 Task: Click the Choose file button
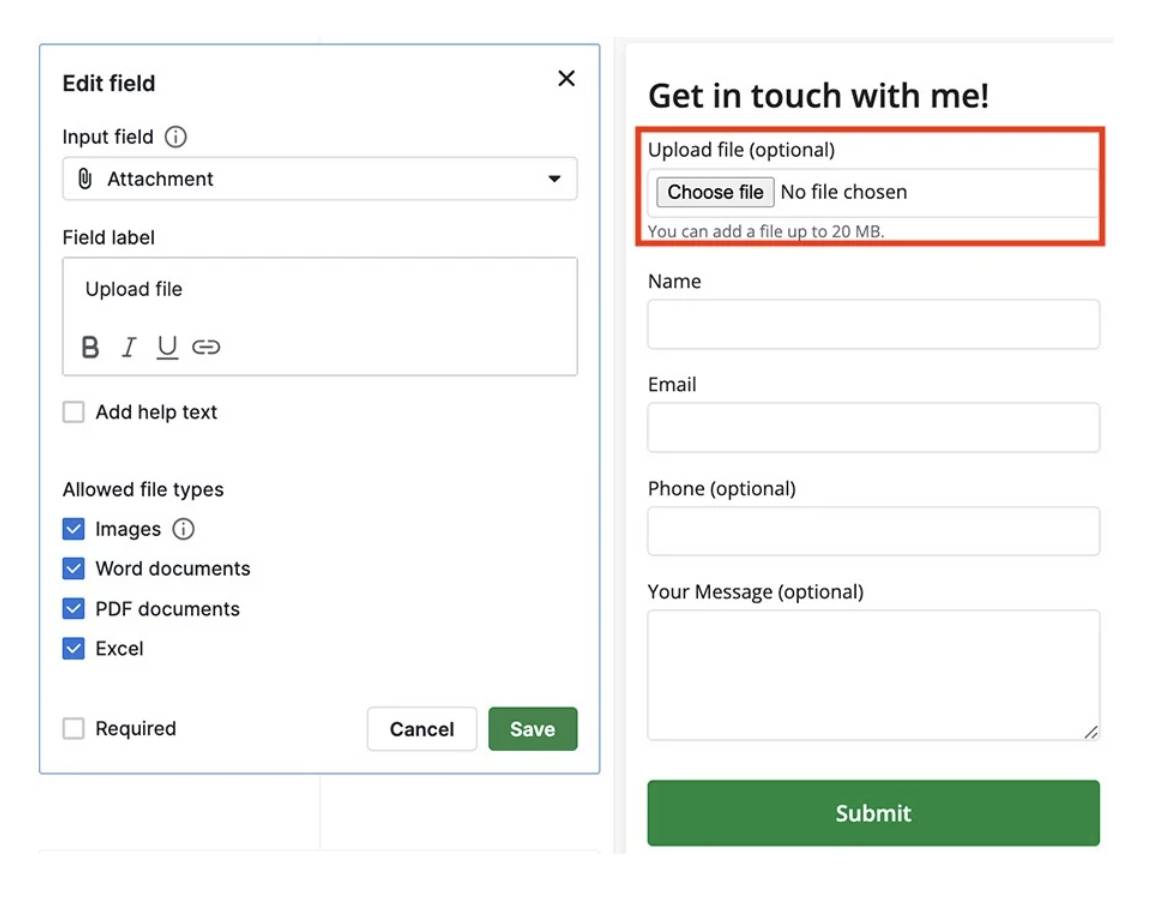[715, 192]
